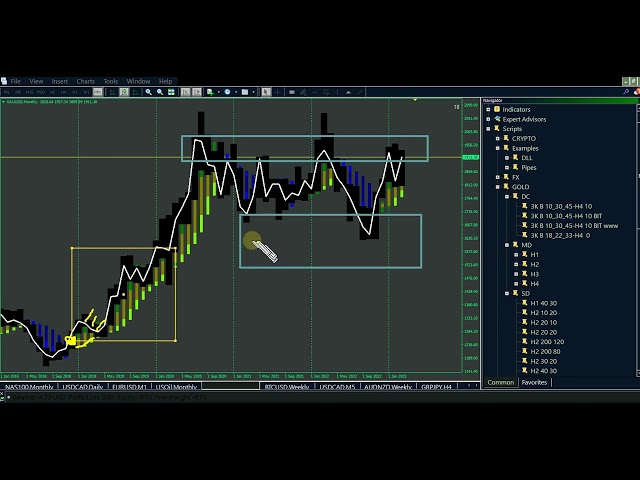Select the H2 200 120 script
The width and height of the screenshot is (640, 480).
546,342
